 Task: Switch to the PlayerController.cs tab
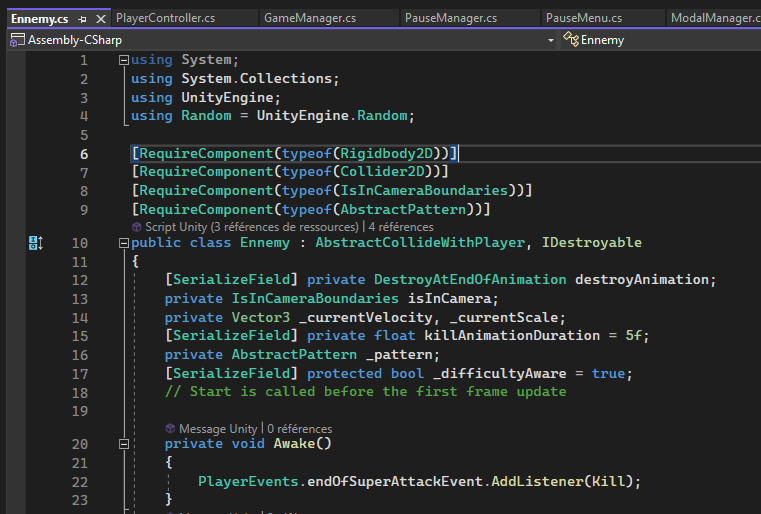coord(165,18)
